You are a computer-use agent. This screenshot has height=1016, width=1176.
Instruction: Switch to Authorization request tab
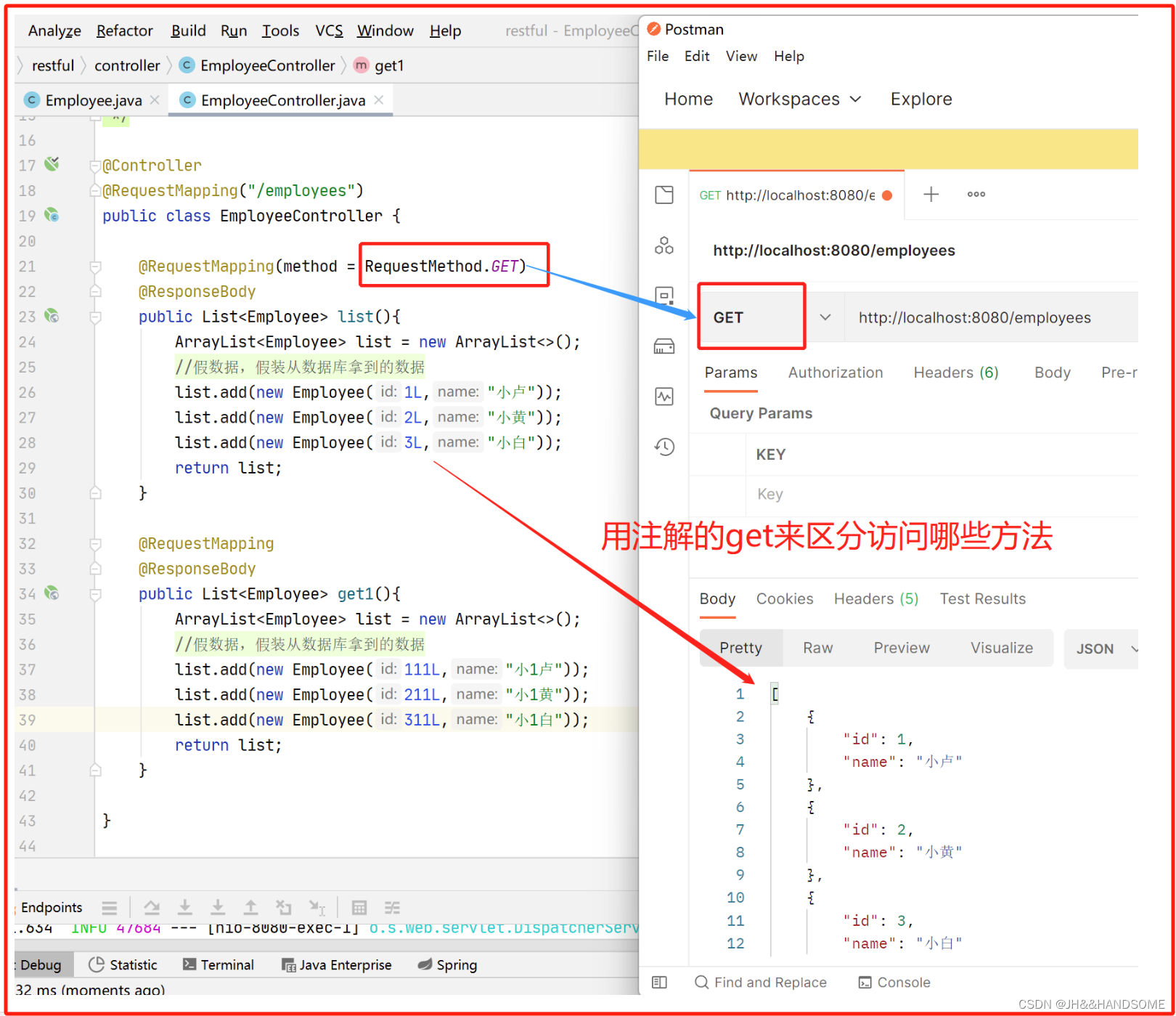[x=836, y=373]
